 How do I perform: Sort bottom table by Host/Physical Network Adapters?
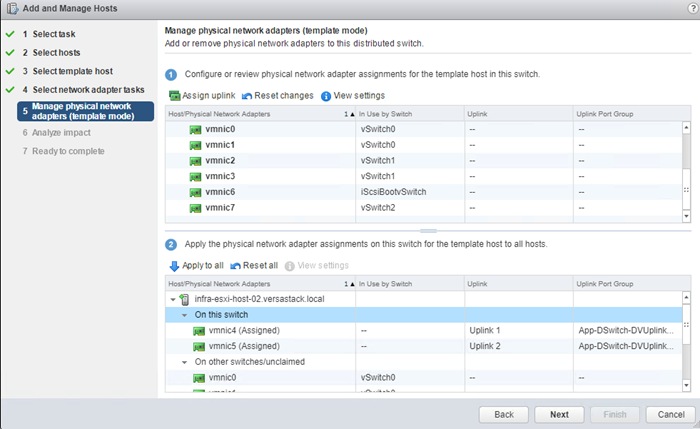pos(260,284)
